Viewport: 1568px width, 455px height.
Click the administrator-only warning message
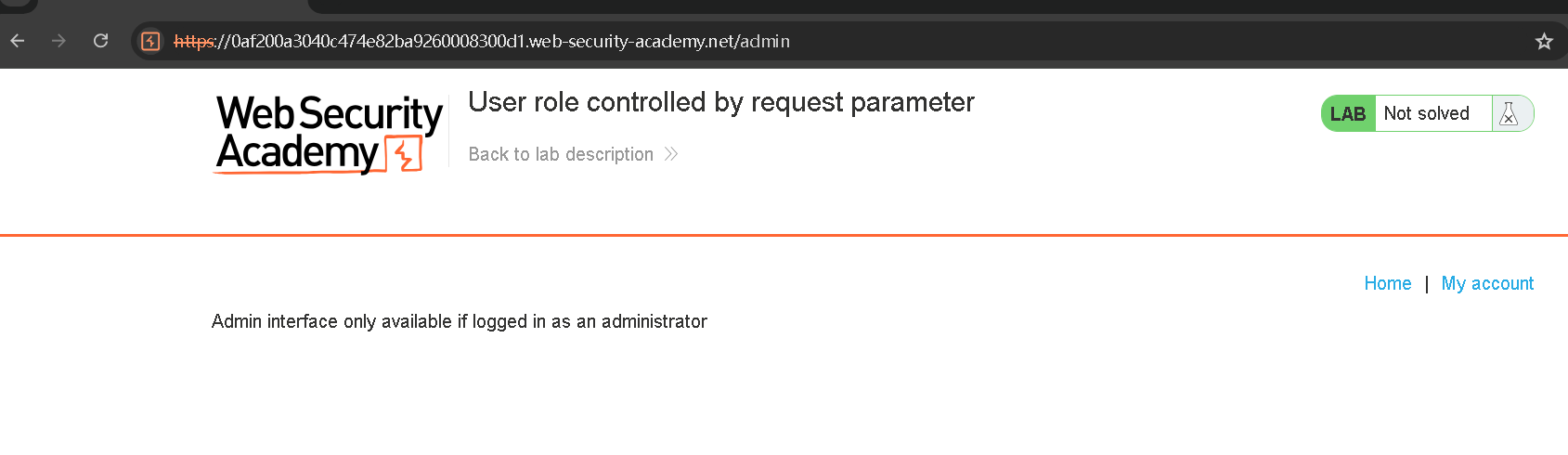tap(460, 321)
